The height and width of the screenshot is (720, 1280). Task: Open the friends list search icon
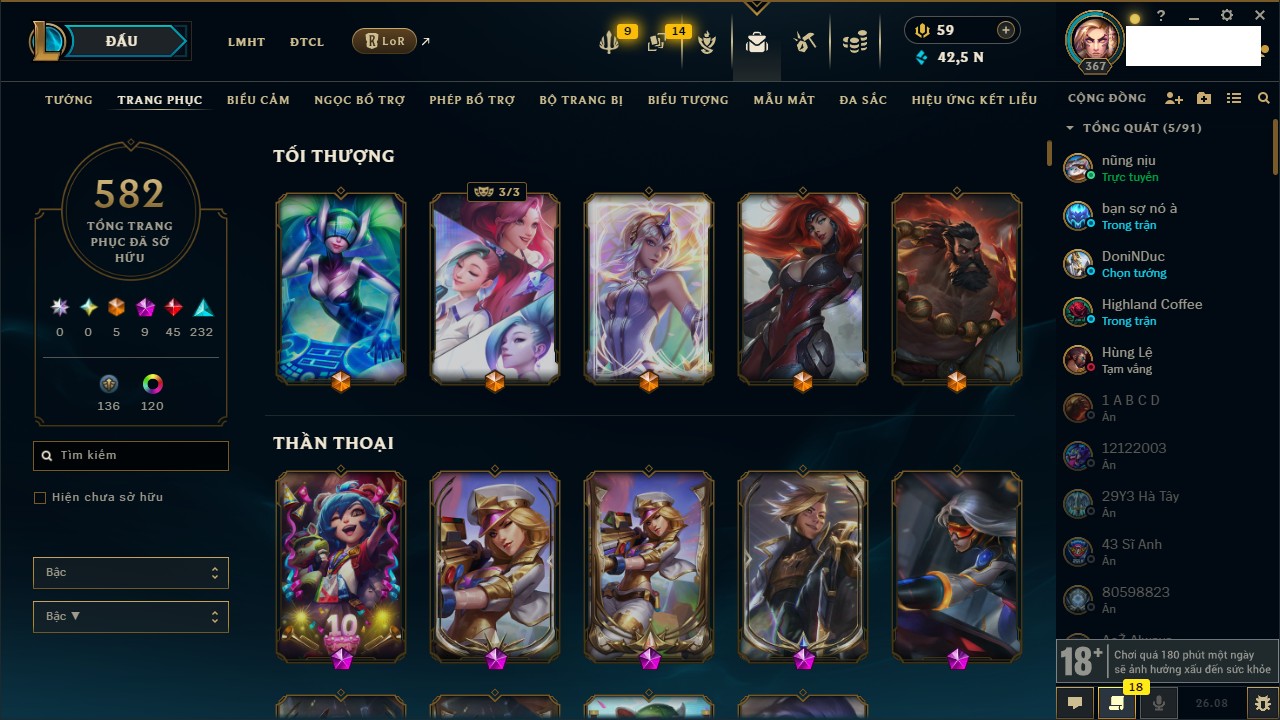(x=1264, y=99)
